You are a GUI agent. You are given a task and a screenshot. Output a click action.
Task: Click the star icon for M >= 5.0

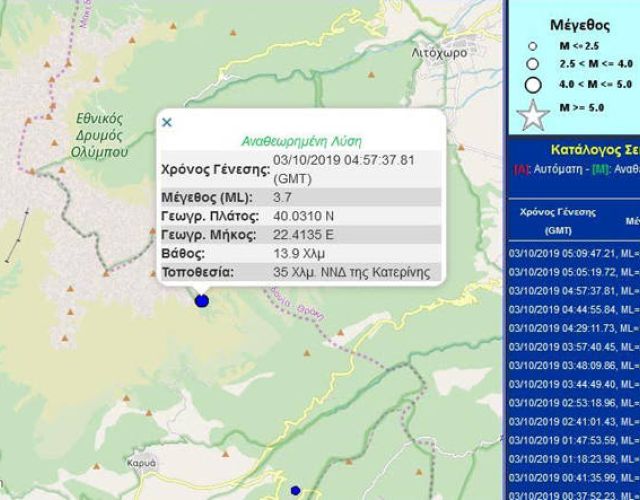click(x=533, y=114)
